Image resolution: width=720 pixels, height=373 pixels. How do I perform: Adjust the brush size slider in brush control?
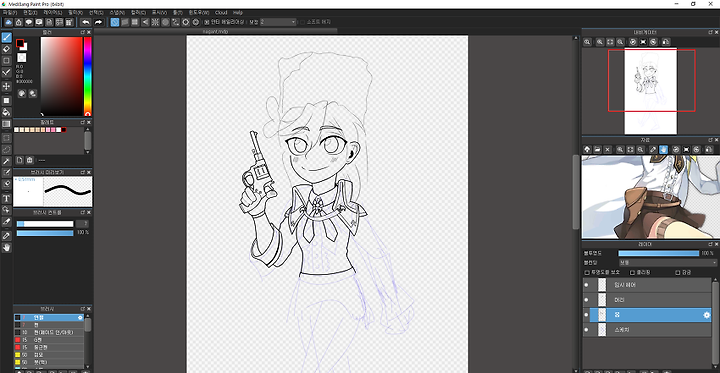click(x=45, y=224)
